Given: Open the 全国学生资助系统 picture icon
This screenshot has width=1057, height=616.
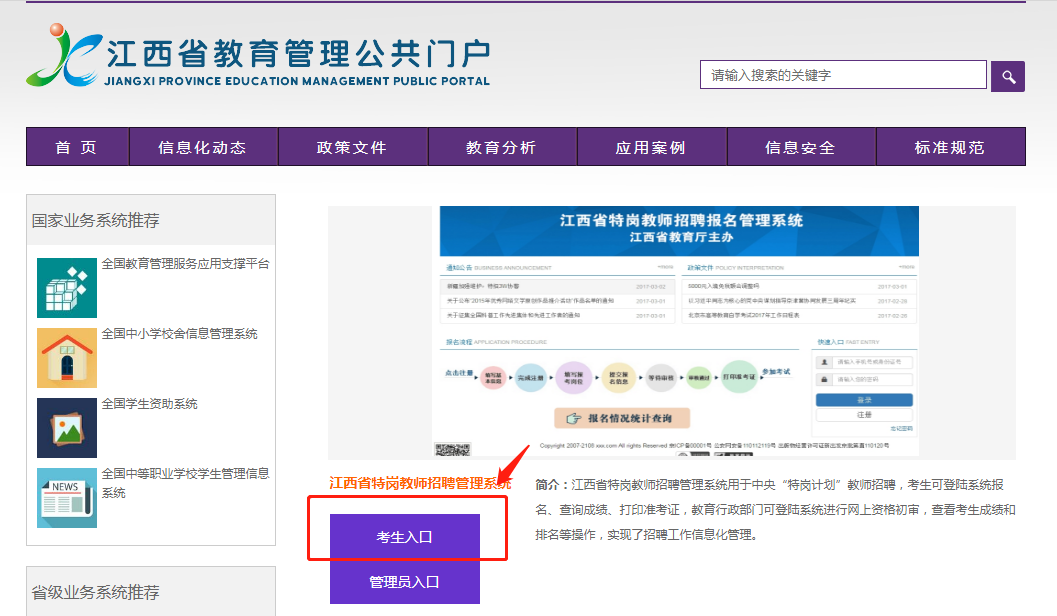Looking at the screenshot, I should tap(67, 428).
